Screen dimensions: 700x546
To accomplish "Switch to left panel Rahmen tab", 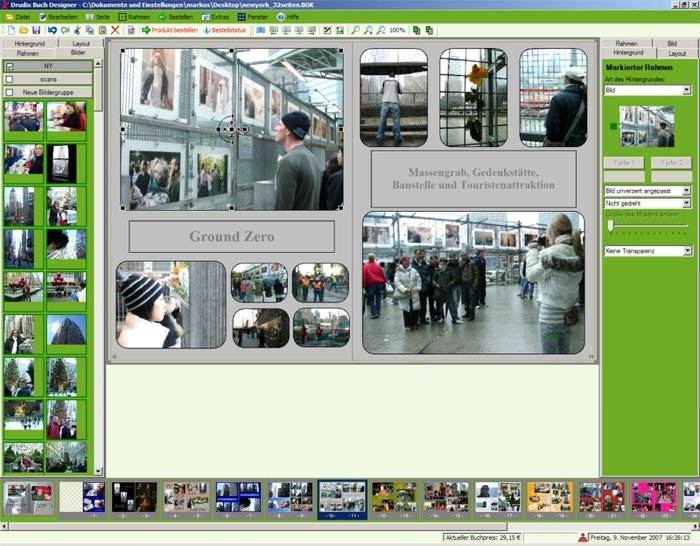I will (x=28, y=53).
